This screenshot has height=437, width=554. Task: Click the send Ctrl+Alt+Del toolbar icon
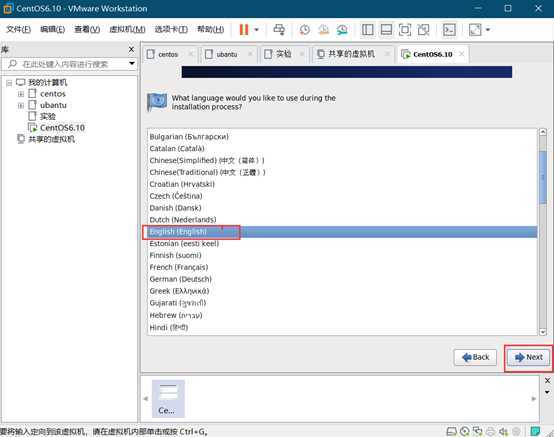279,30
